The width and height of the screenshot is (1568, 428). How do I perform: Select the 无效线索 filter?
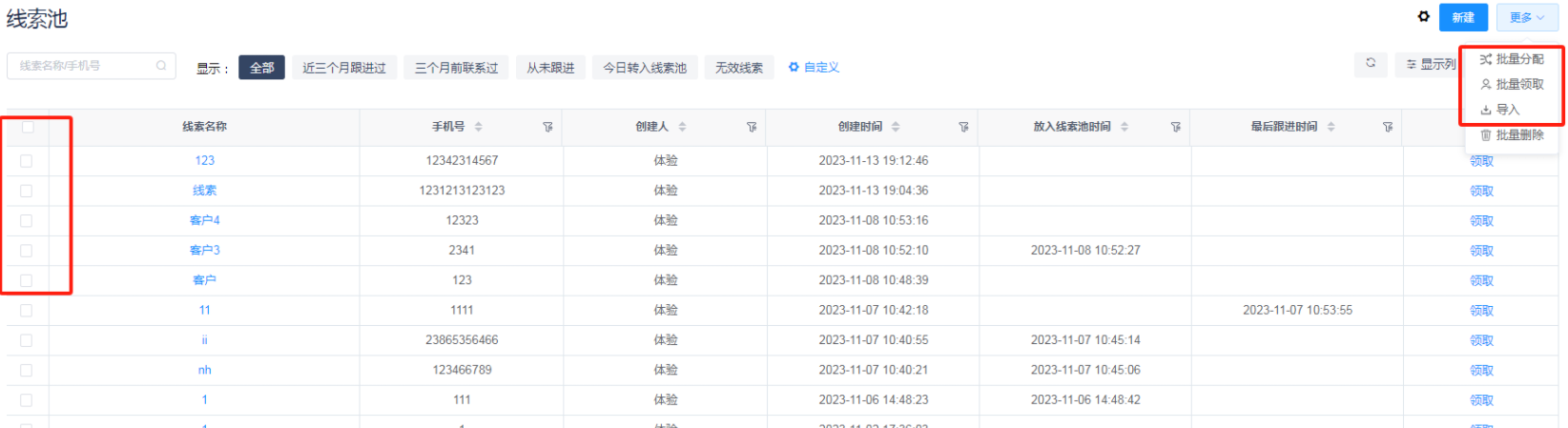739,68
